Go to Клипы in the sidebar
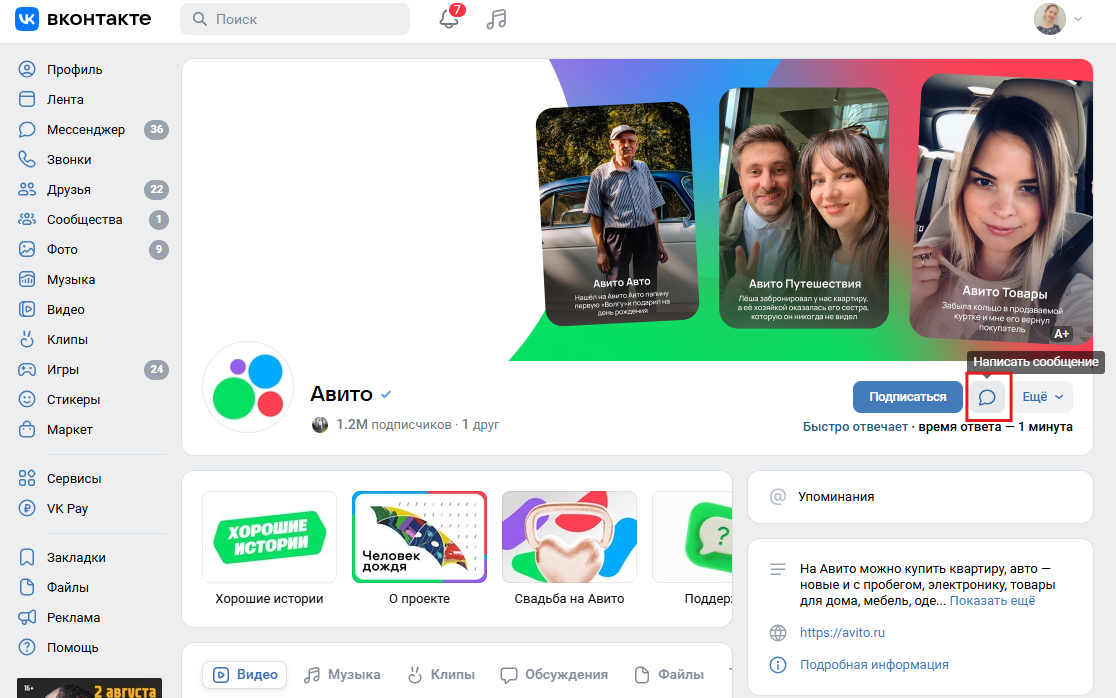Image resolution: width=1116 pixels, height=698 pixels. pyautogui.click(x=67, y=340)
